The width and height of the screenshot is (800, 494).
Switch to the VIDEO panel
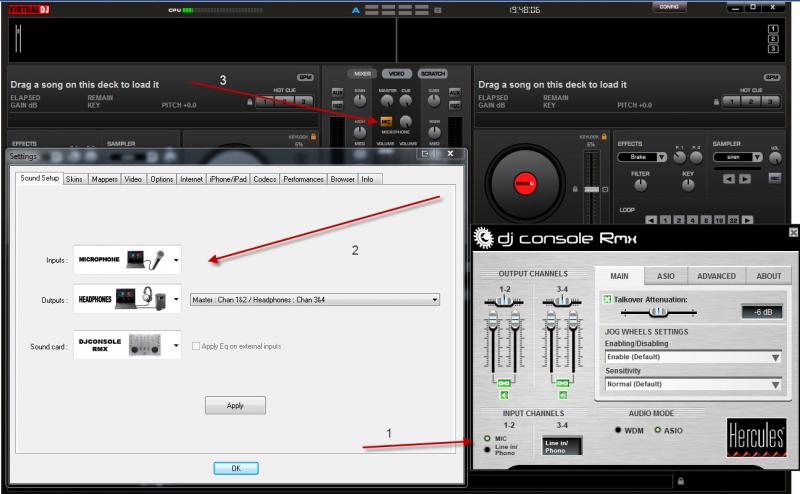(396, 73)
